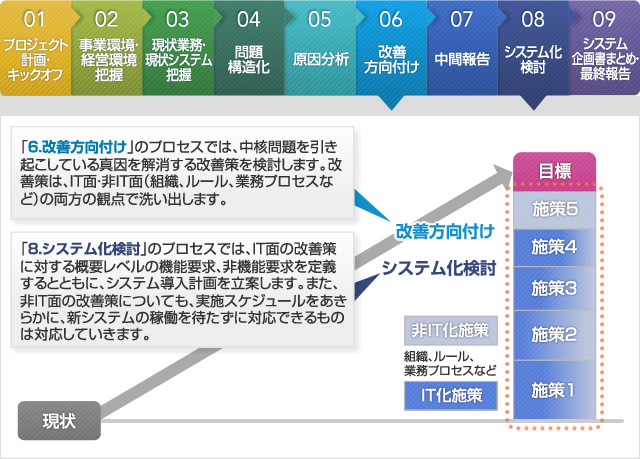This screenshot has width=640, height=459.
Task: Click the bold 8.システム化検討 heading text
Action: [x=84, y=248]
